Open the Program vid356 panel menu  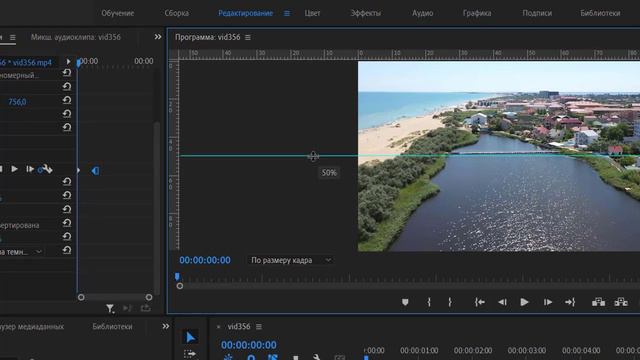(x=248, y=38)
